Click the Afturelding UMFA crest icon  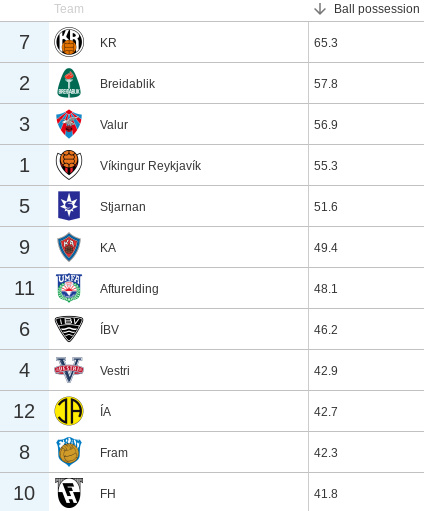point(69,288)
